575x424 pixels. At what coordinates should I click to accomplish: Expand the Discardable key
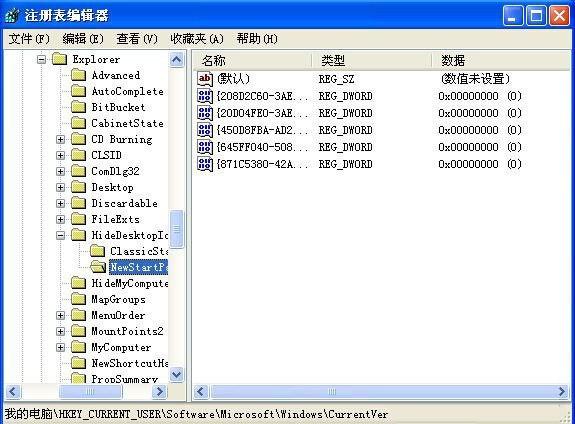61,204
